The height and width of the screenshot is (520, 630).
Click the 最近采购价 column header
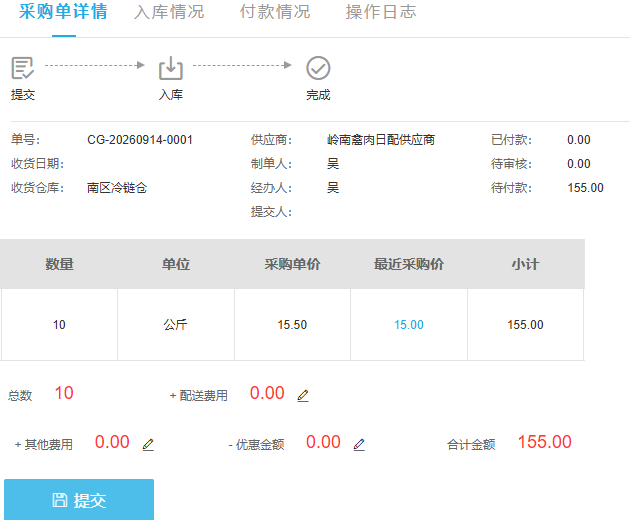(x=409, y=264)
